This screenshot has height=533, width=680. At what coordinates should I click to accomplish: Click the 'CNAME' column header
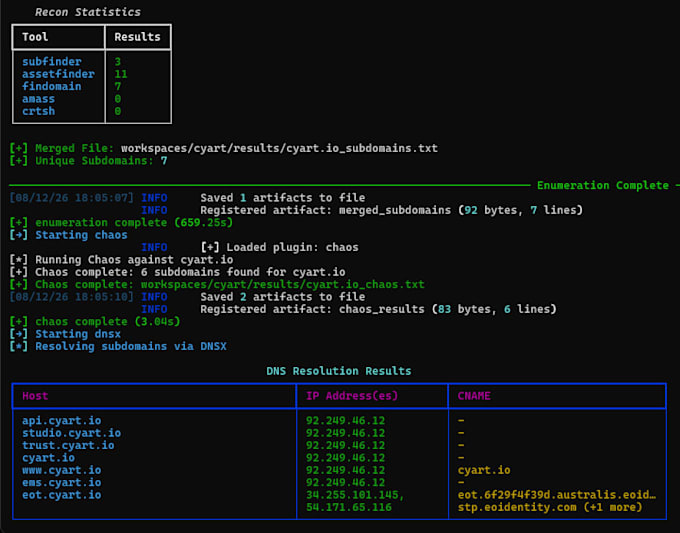pyautogui.click(x=474, y=396)
